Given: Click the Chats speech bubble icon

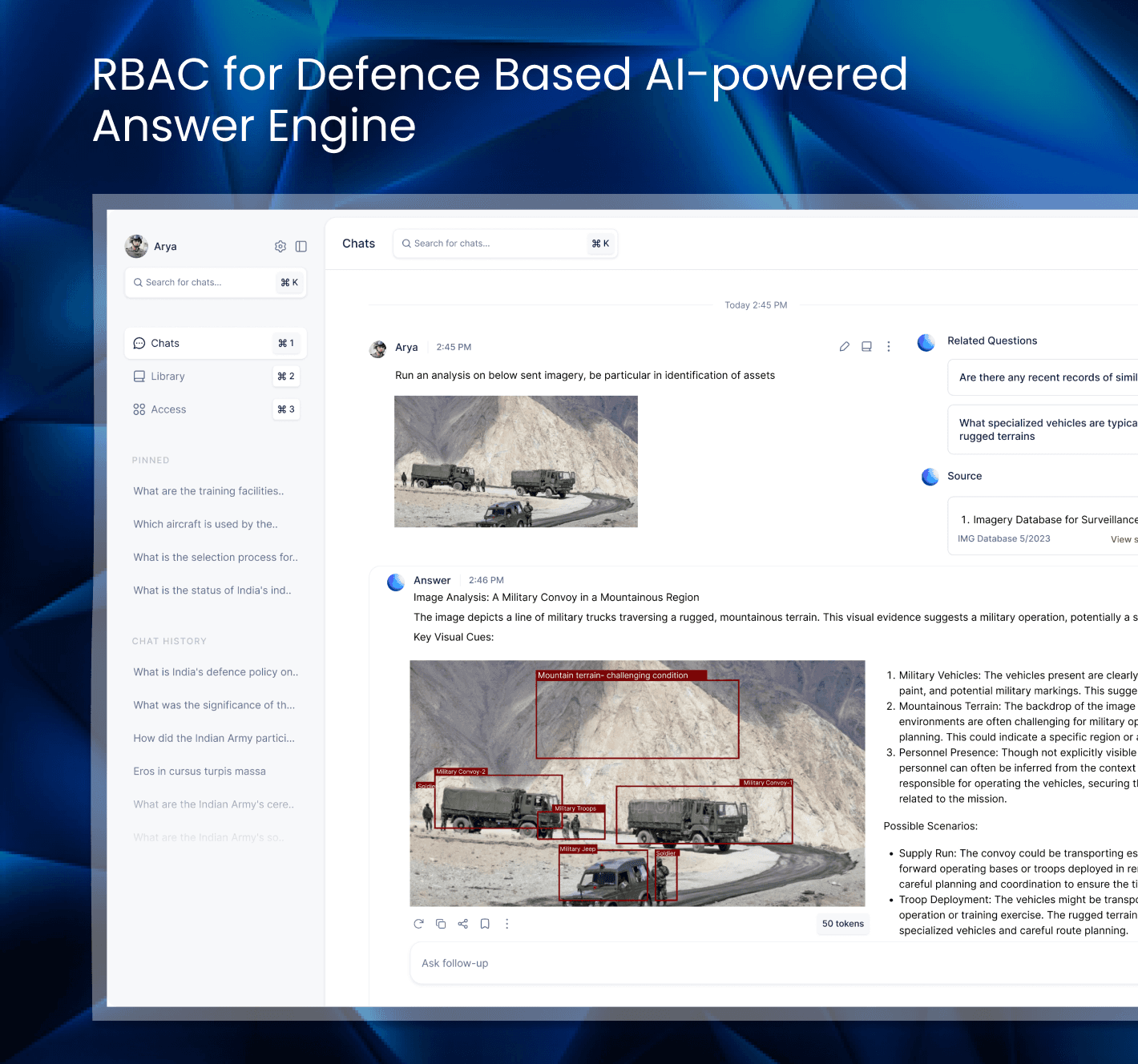Looking at the screenshot, I should tap(139, 343).
